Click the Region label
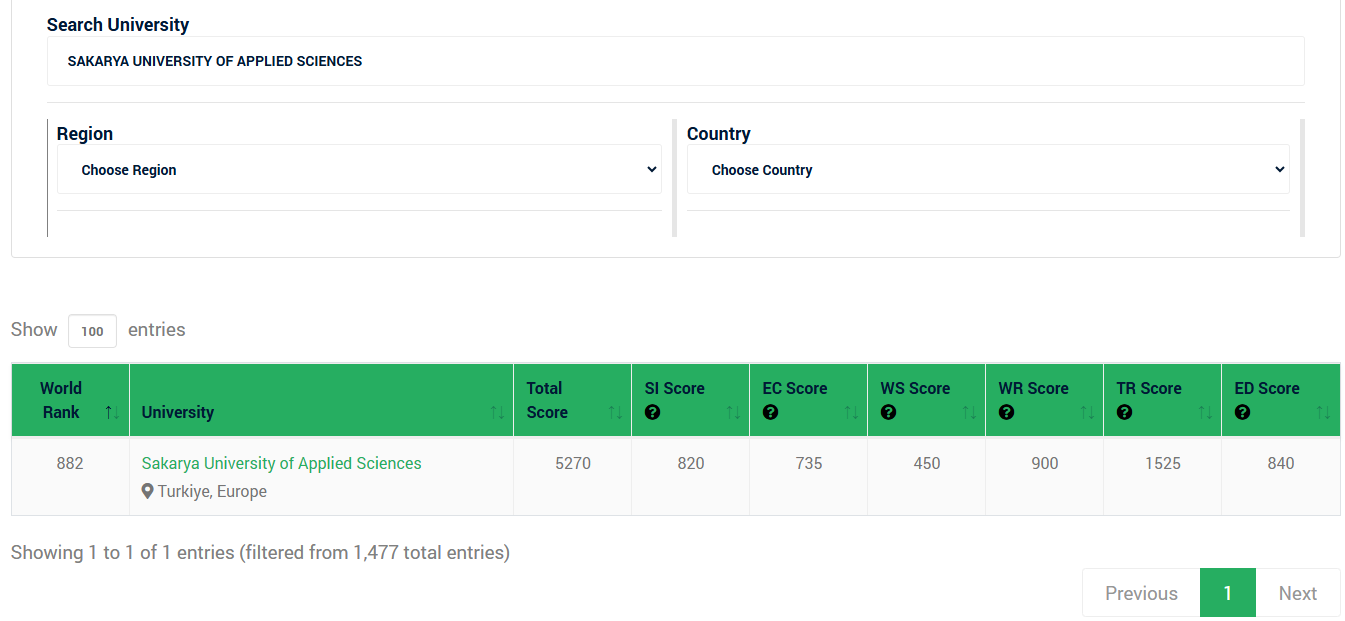The image size is (1345, 621). [x=85, y=134]
